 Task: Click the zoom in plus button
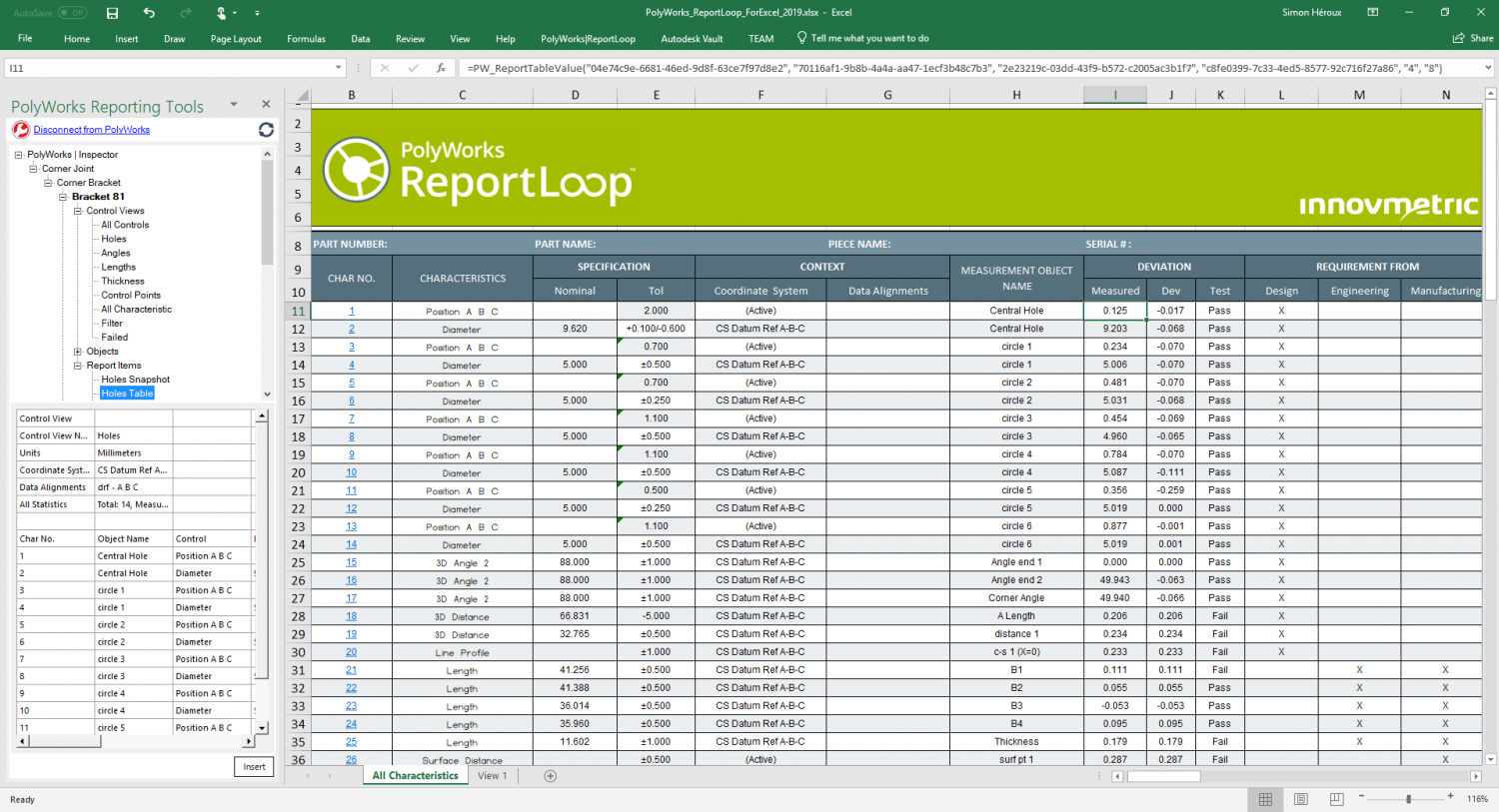click(x=1450, y=796)
